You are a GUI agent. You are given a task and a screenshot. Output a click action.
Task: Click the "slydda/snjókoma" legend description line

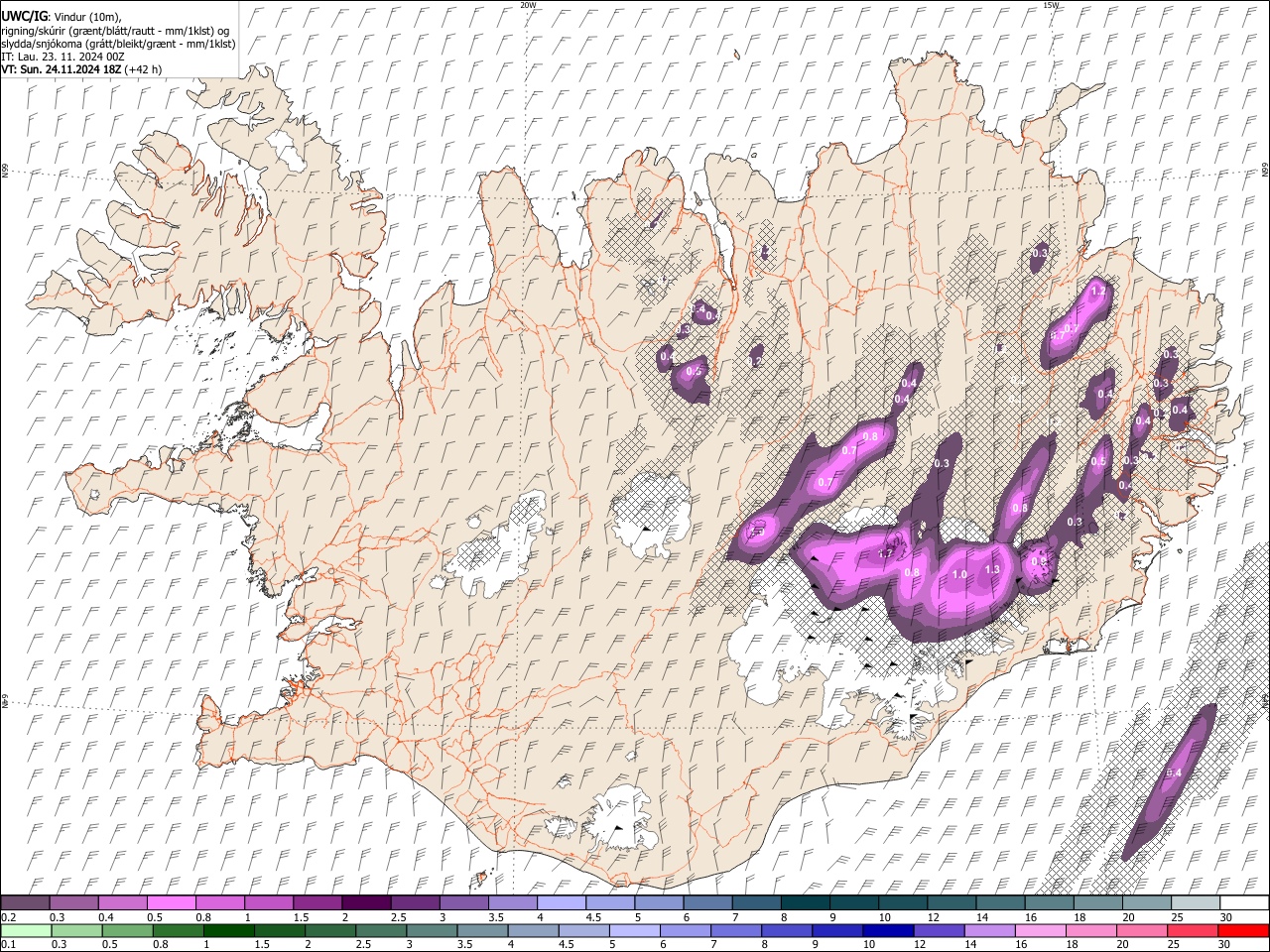118,44
